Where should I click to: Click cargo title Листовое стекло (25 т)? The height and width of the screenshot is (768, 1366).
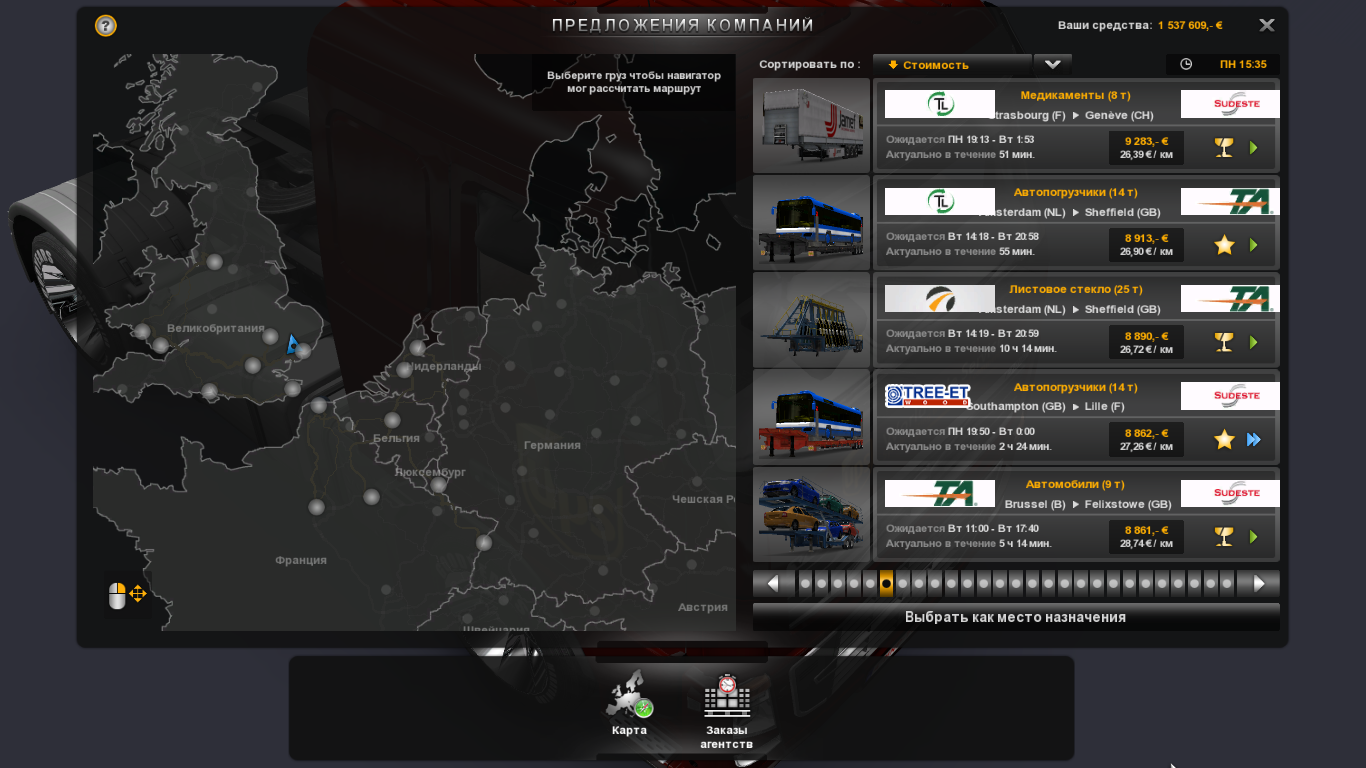click(x=1075, y=289)
